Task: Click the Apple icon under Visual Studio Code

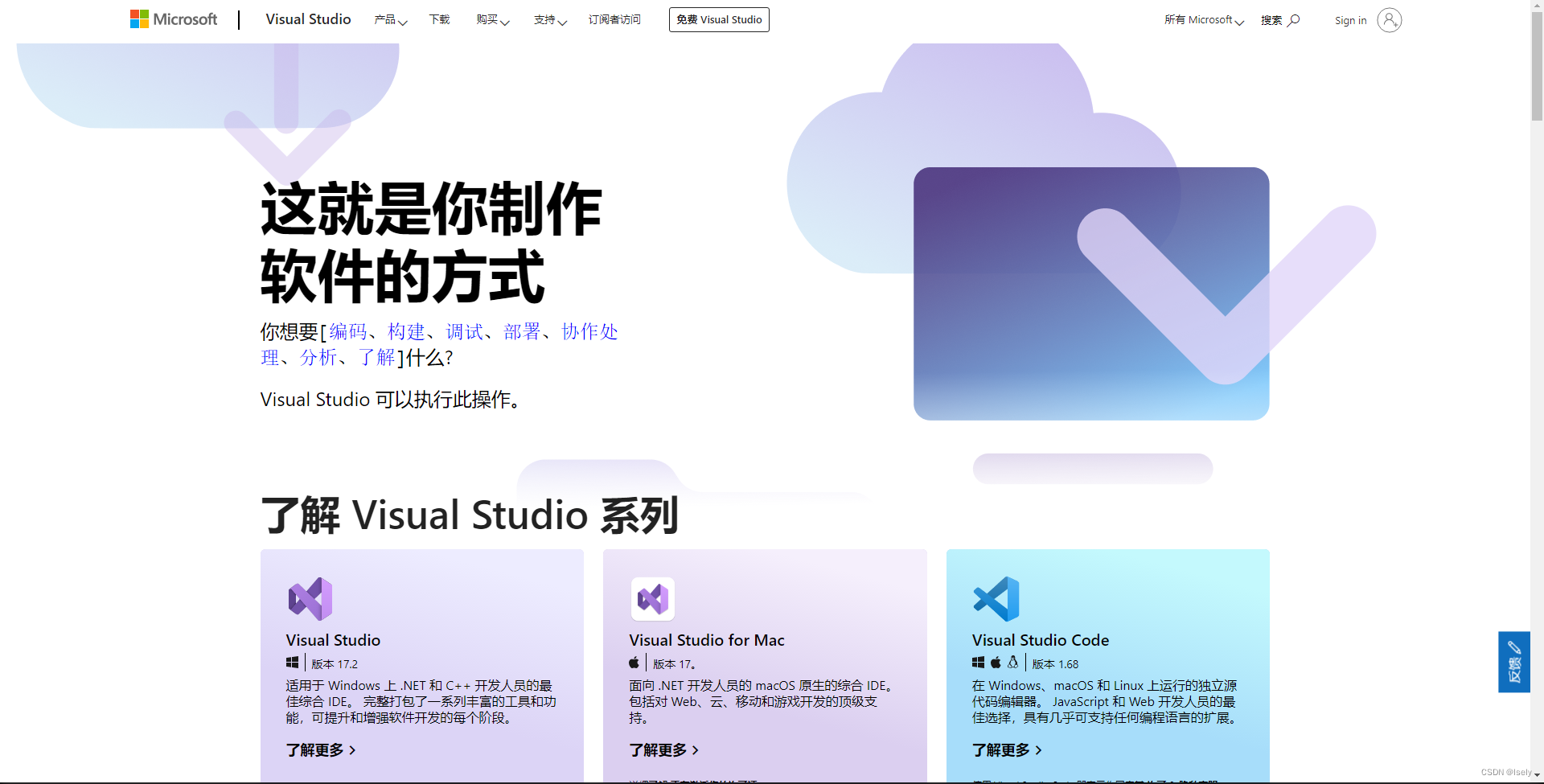Action: 996,663
